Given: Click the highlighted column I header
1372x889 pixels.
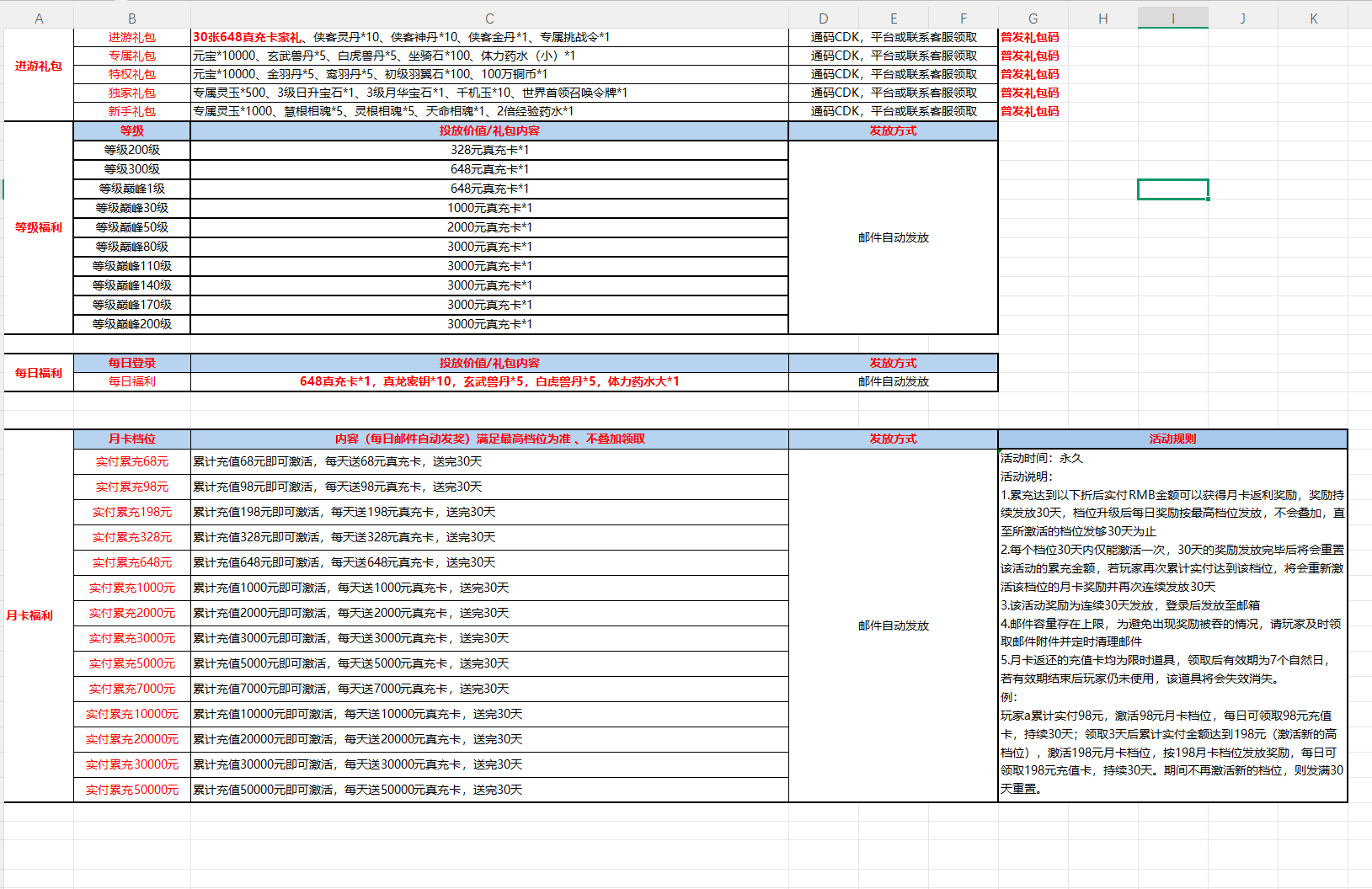Looking at the screenshot, I should [x=1172, y=19].
